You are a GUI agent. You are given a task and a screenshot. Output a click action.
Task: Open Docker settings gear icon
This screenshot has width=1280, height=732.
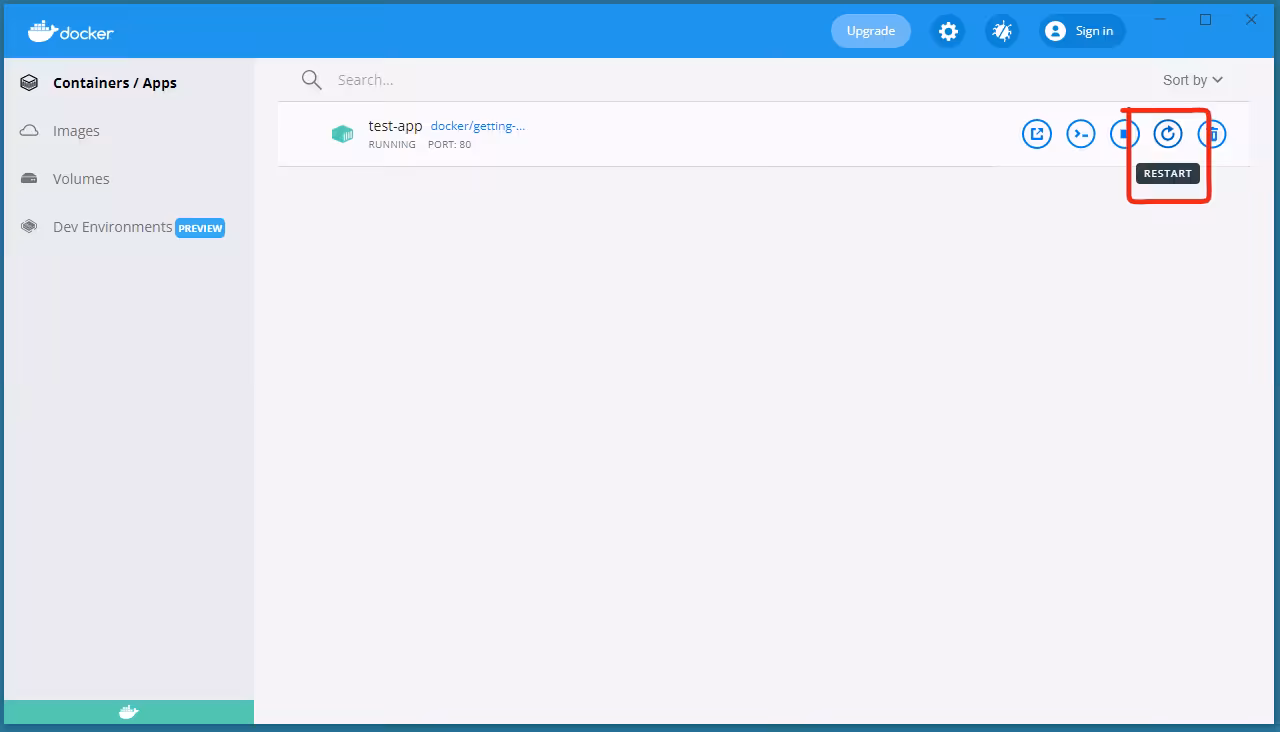pos(948,31)
